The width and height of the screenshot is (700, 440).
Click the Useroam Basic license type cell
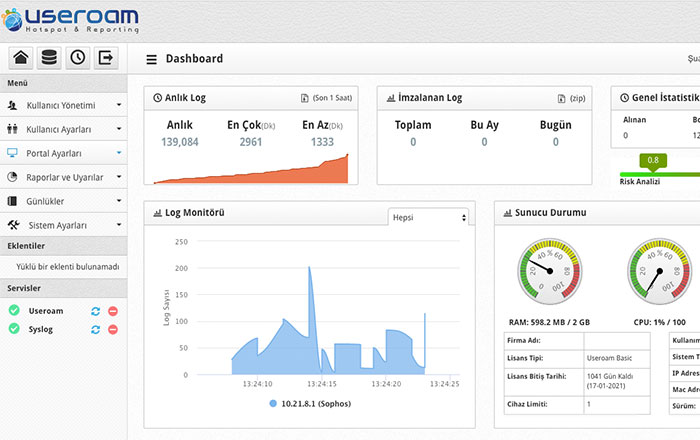pos(617,358)
